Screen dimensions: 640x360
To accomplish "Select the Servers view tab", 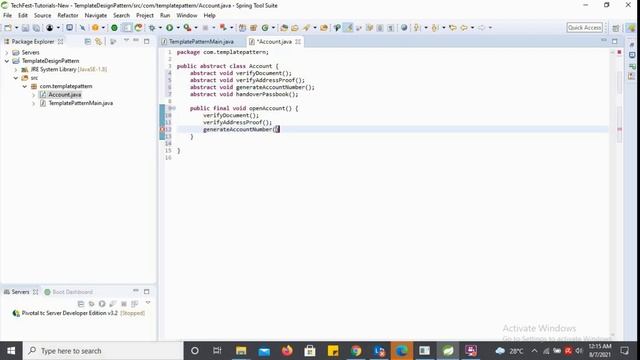I will coord(20,292).
